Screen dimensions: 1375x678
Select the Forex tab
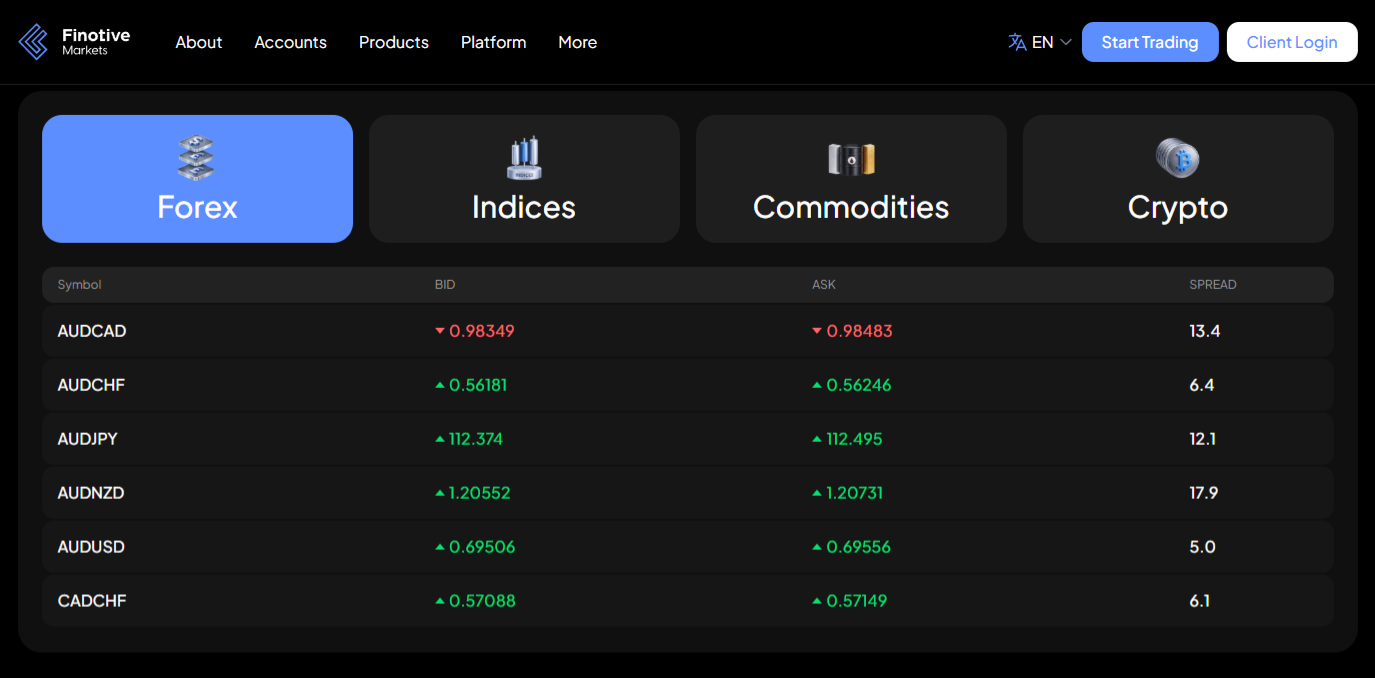tap(197, 179)
